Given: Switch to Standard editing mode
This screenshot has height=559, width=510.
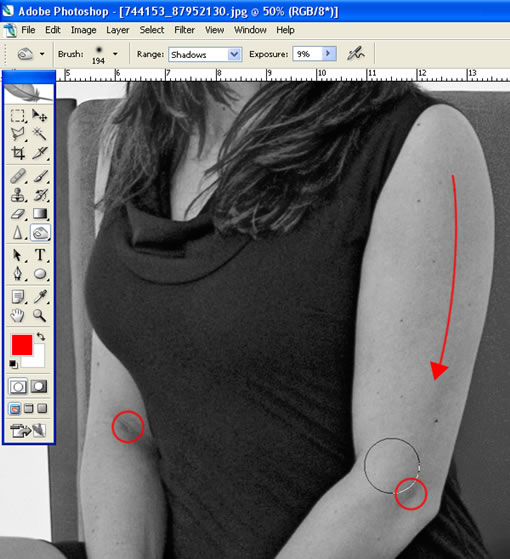Looking at the screenshot, I should pyautogui.click(x=18, y=386).
